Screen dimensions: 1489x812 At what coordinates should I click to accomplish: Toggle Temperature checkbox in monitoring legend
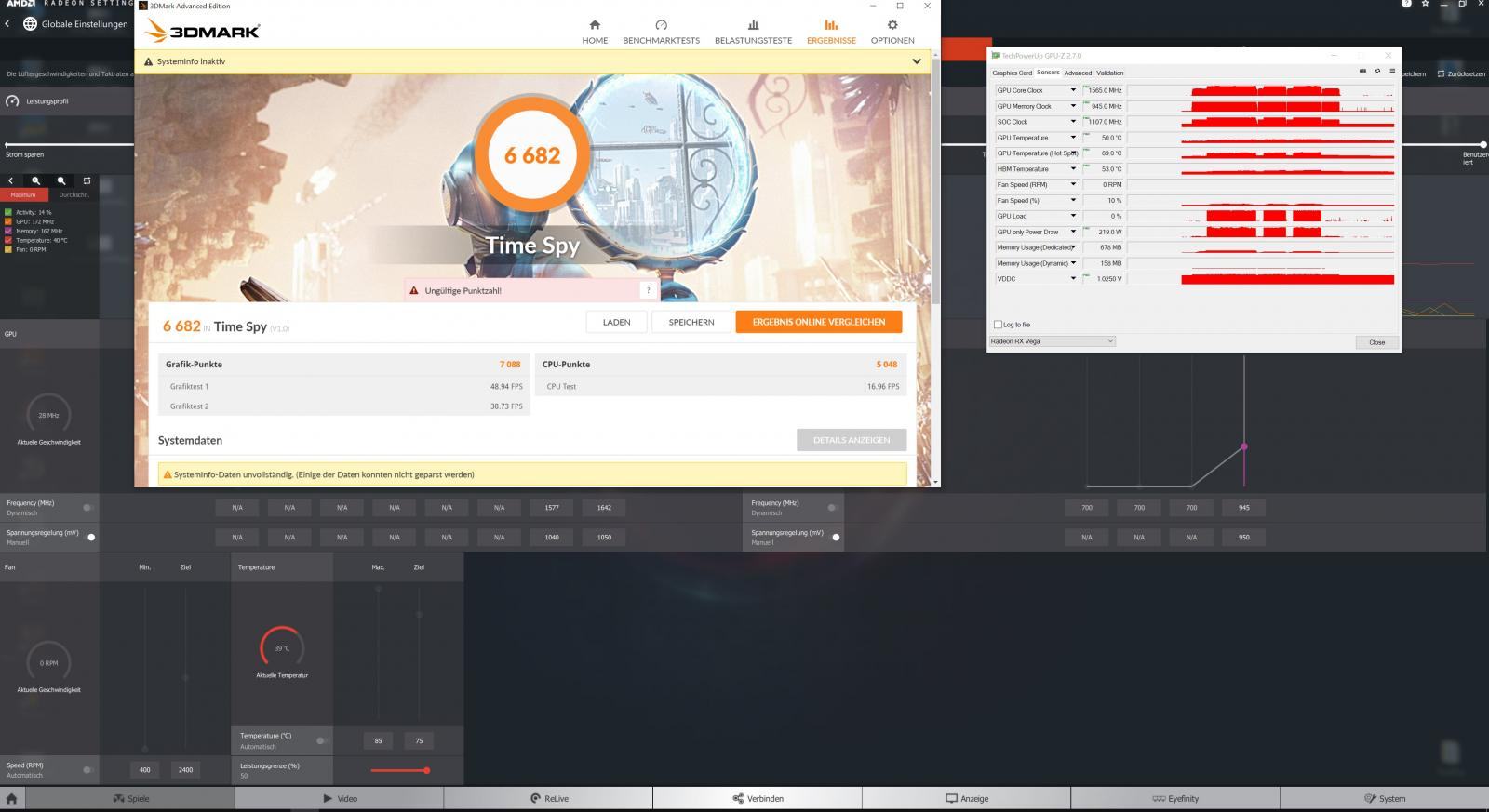pyautogui.click(x=8, y=240)
